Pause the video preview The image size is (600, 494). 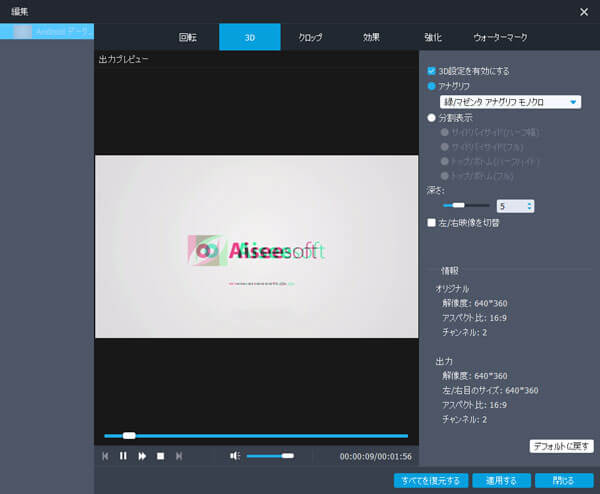pos(123,456)
